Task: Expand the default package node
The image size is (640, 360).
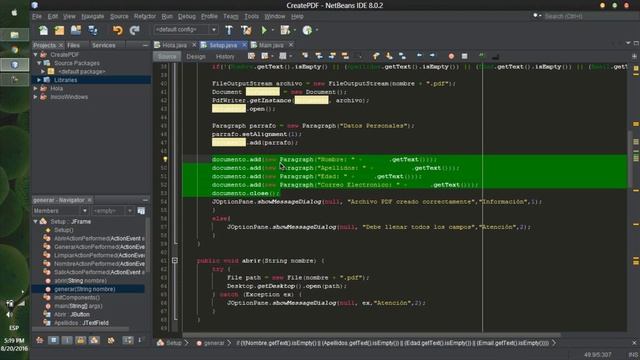Action: [43, 71]
